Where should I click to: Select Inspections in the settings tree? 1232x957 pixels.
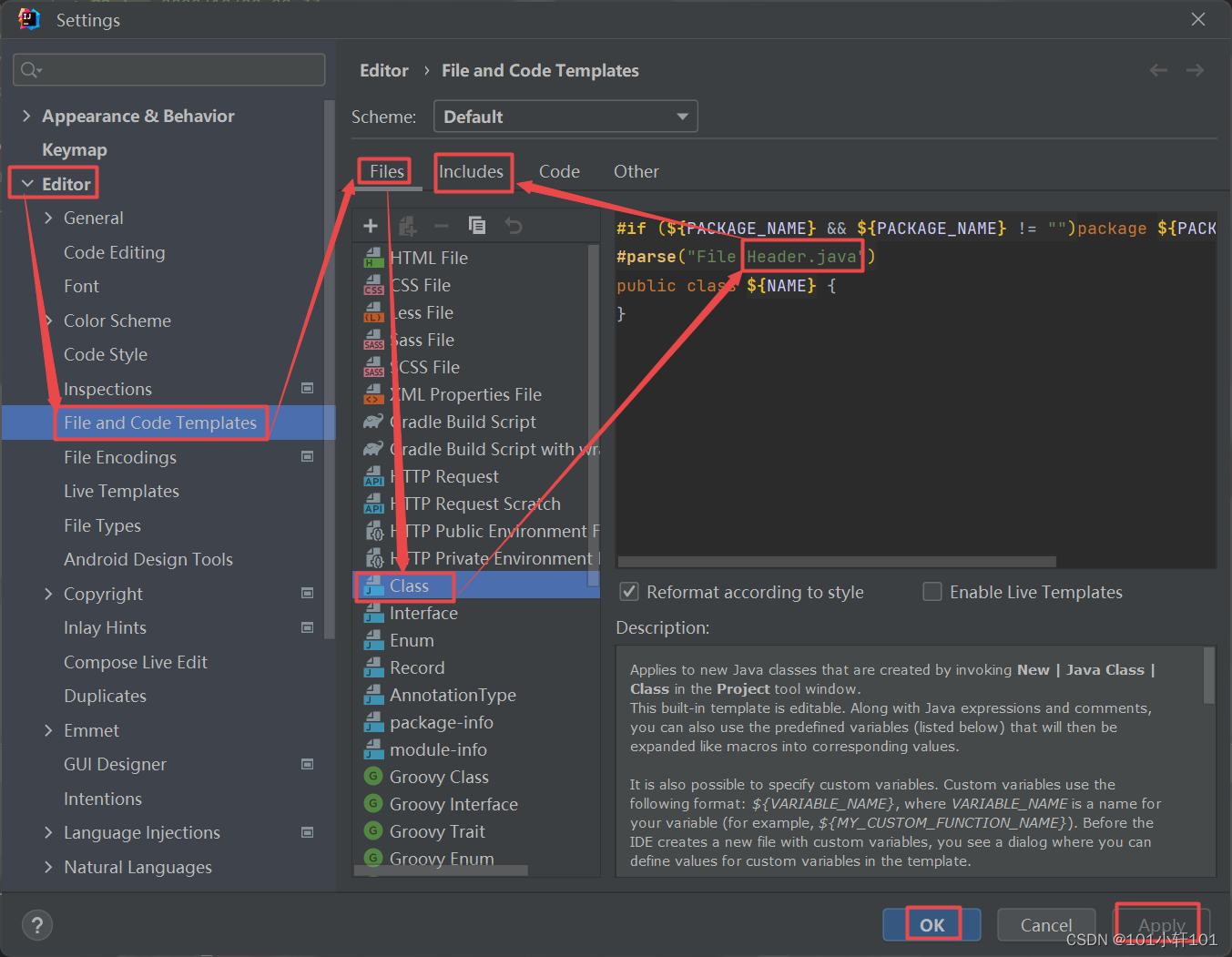pos(107,389)
